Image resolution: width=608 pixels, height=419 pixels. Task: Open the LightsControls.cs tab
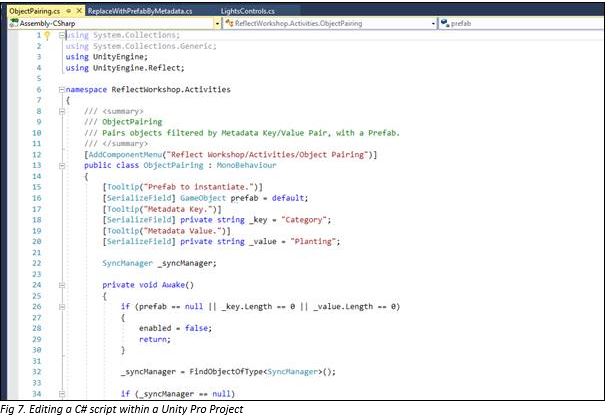[247, 11]
